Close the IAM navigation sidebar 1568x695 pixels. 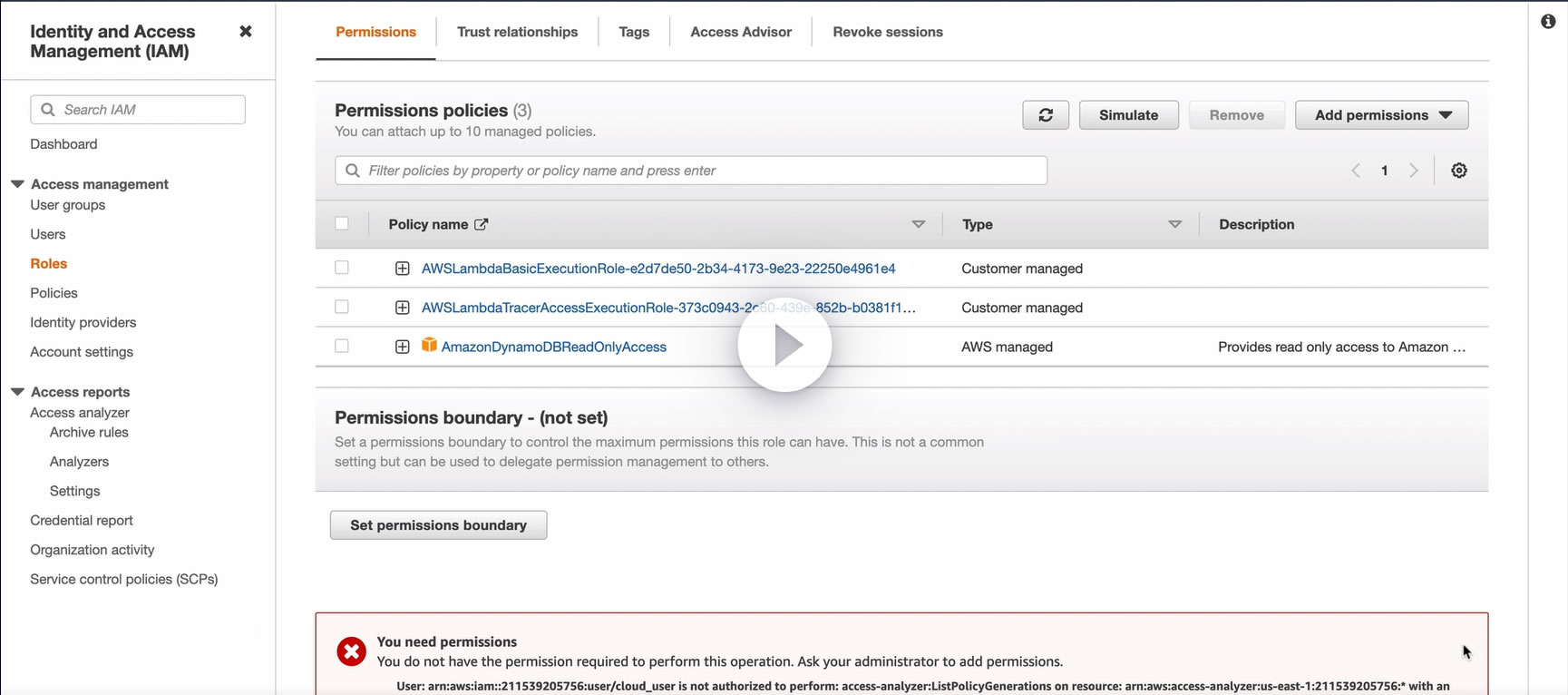(245, 32)
